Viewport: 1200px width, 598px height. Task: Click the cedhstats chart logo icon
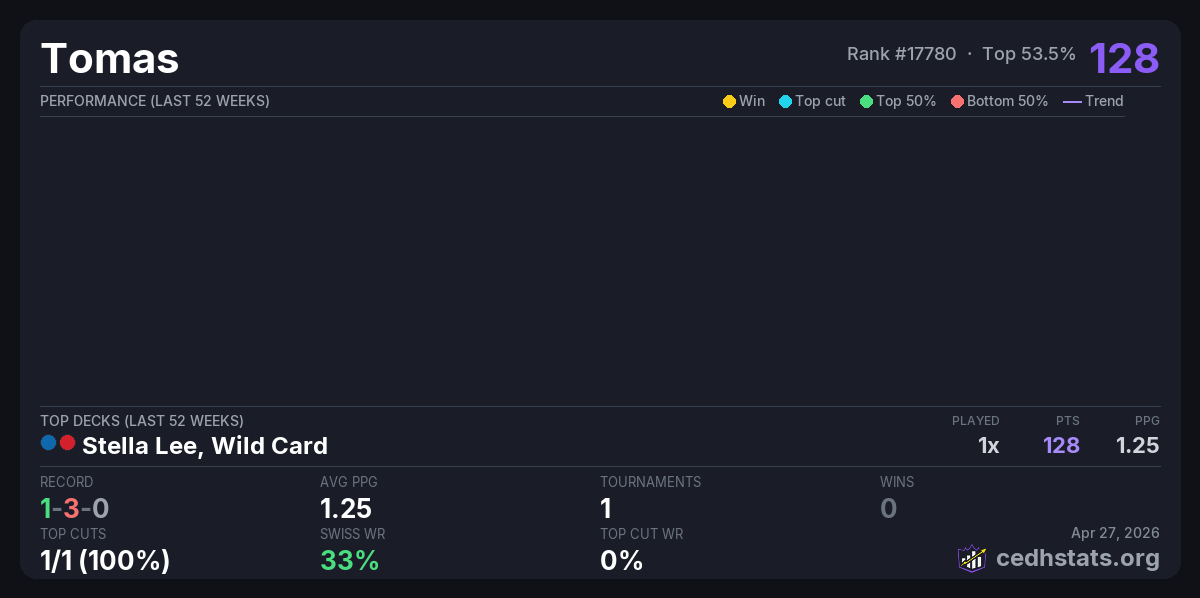972,558
